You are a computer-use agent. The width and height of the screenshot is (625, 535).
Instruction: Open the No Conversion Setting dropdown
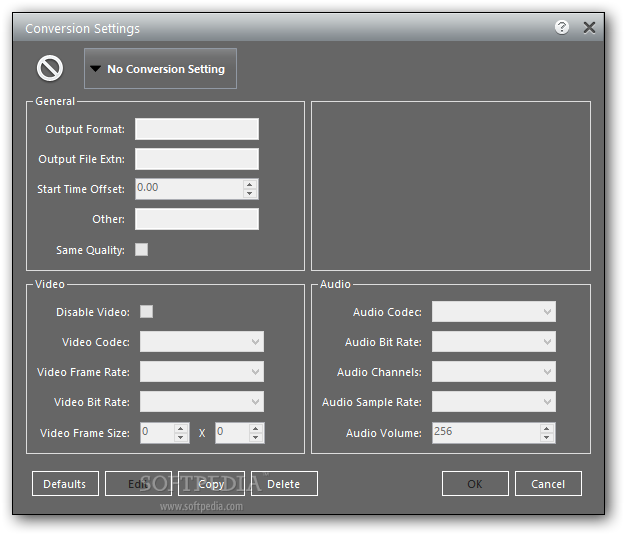pyautogui.click(x=160, y=69)
